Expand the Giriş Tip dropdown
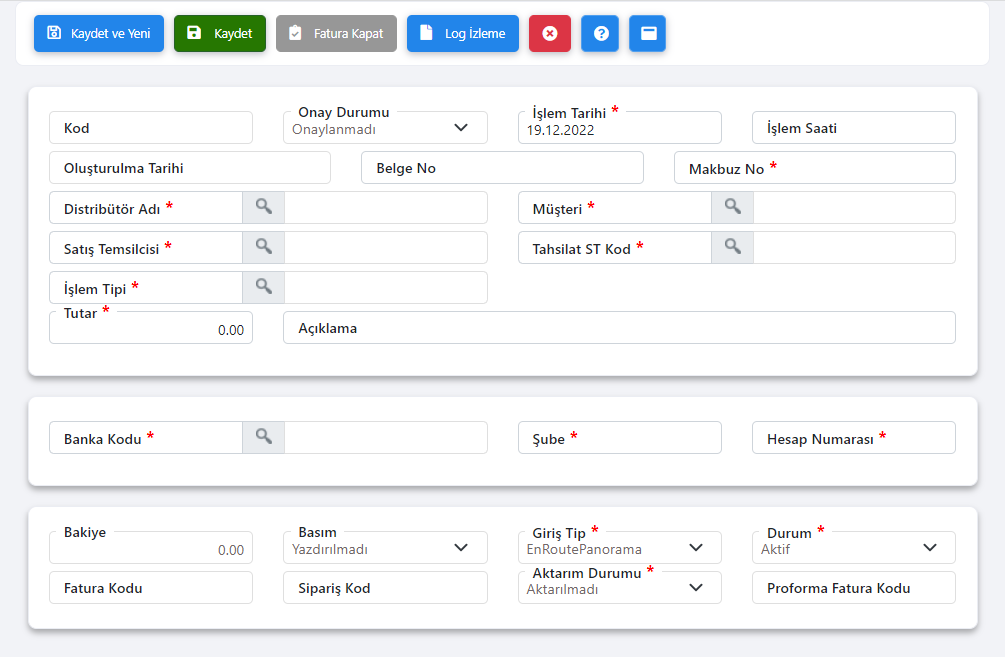 click(696, 548)
